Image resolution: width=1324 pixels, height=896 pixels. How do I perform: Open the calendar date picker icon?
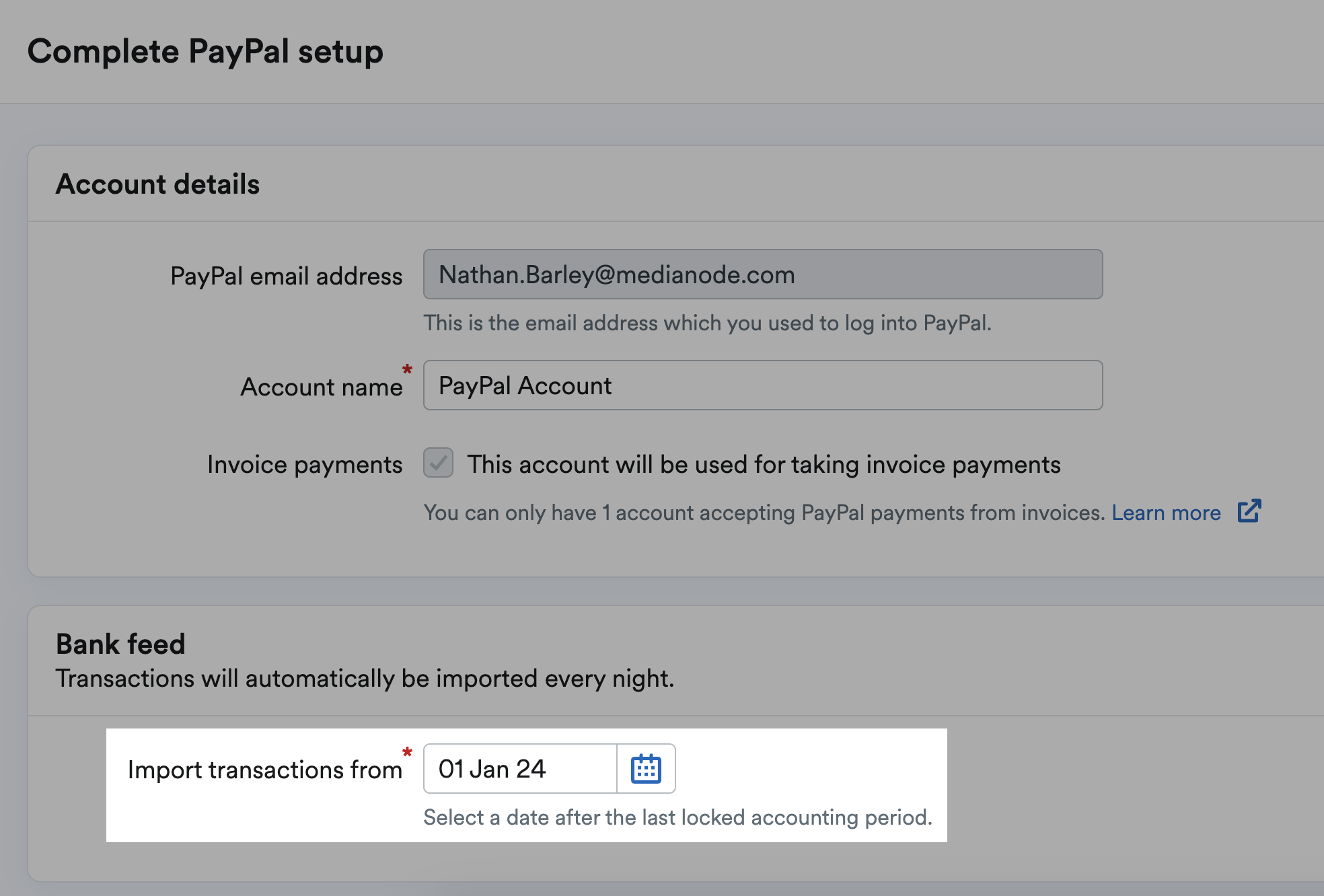pyautogui.click(x=646, y=769)
